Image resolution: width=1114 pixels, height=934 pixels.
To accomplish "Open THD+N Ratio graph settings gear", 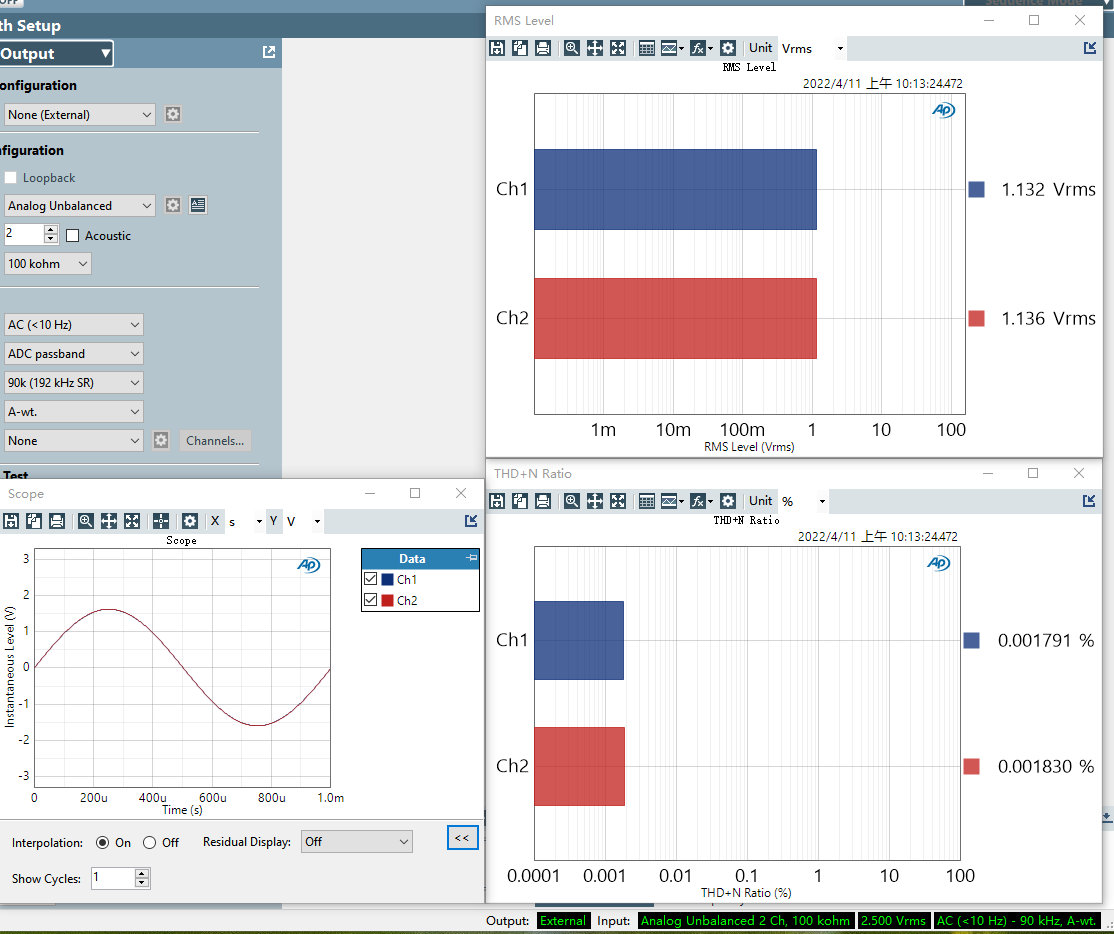I will (x=728, y=501).
